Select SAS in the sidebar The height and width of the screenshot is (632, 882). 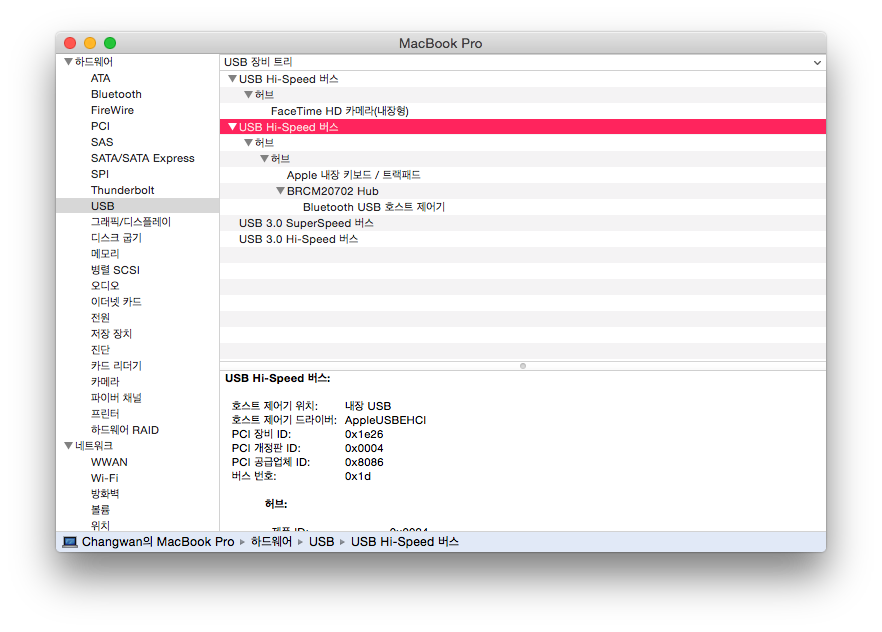(x=102, y=142)
